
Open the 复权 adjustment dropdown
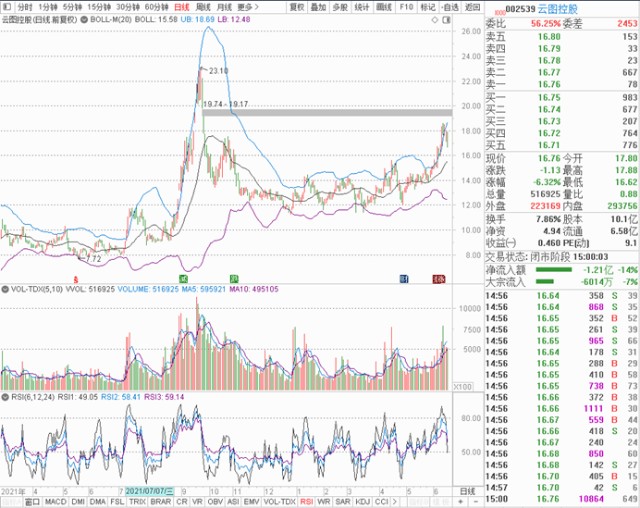[x=297, y=6]
